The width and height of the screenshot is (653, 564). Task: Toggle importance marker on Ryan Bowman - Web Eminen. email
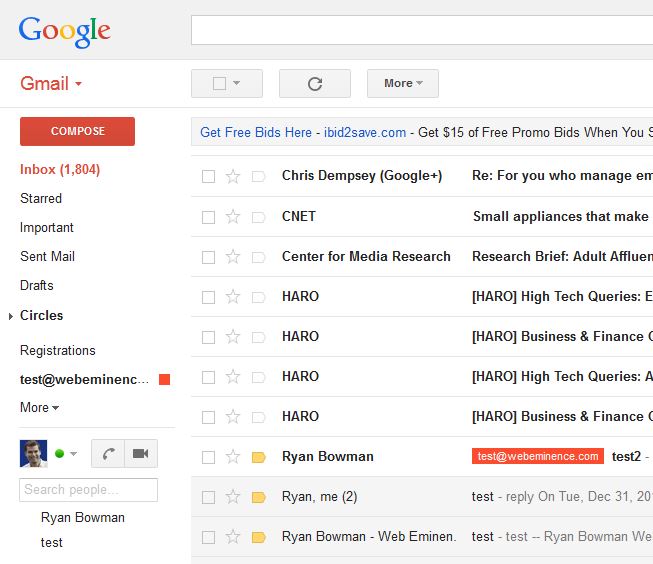coord(259,537)
